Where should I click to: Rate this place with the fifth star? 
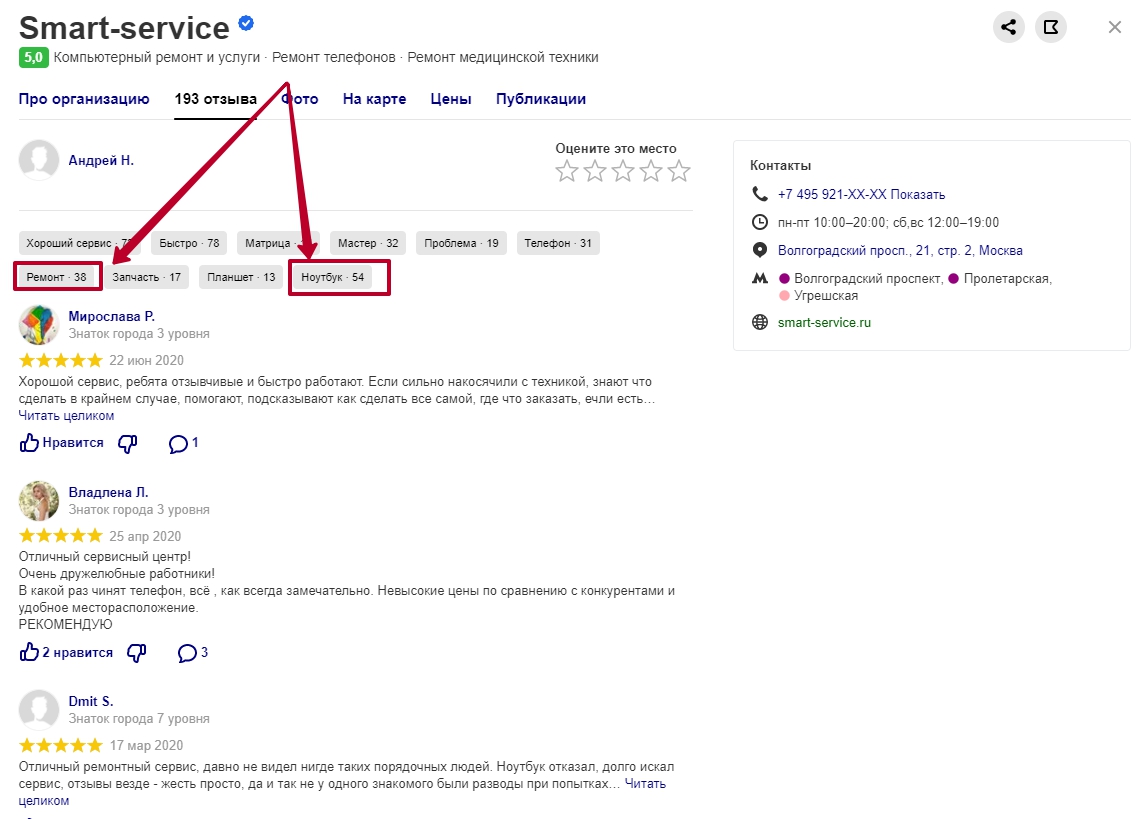point(679,172)
